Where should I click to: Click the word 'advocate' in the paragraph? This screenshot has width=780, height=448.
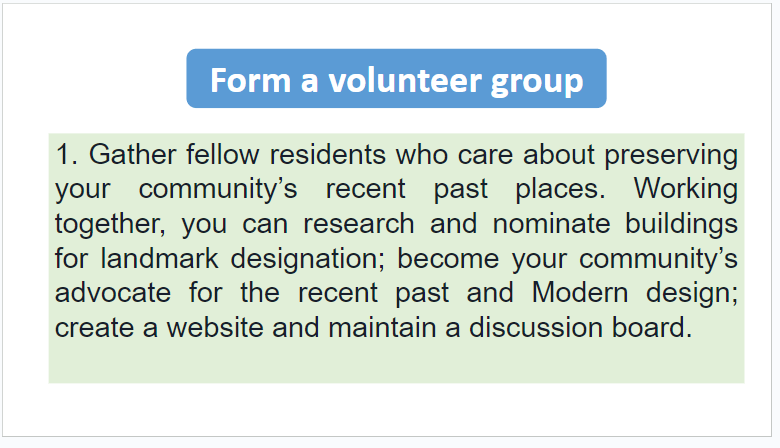(113, 292)
